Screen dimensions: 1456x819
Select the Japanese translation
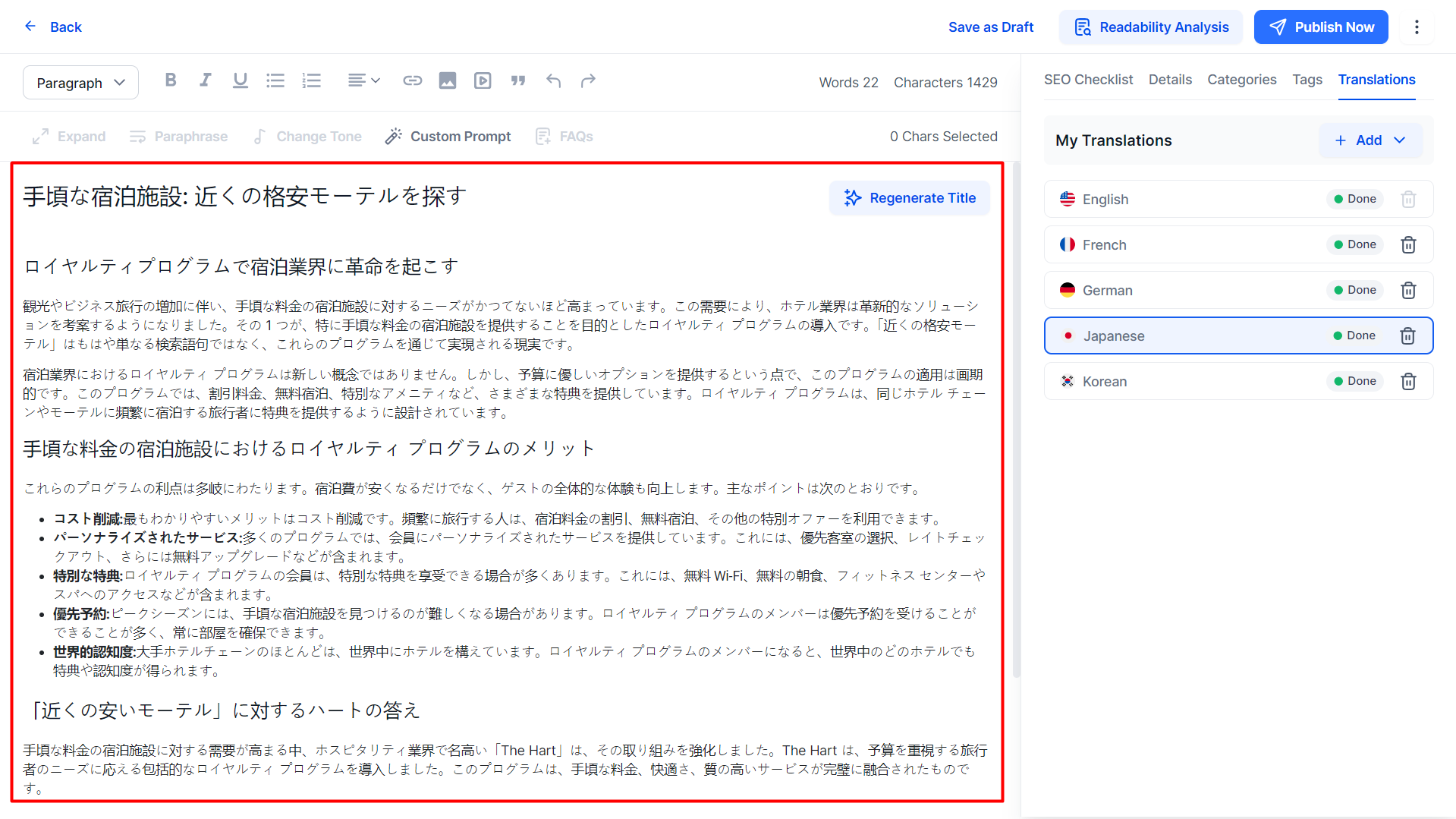(1238, 335)
